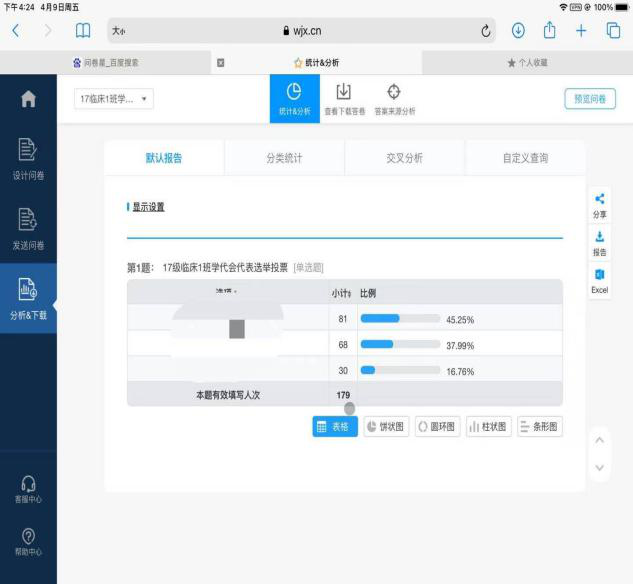Show results as 柱状图 bar chart
The image size is (633, 584).
pos(487,427)
